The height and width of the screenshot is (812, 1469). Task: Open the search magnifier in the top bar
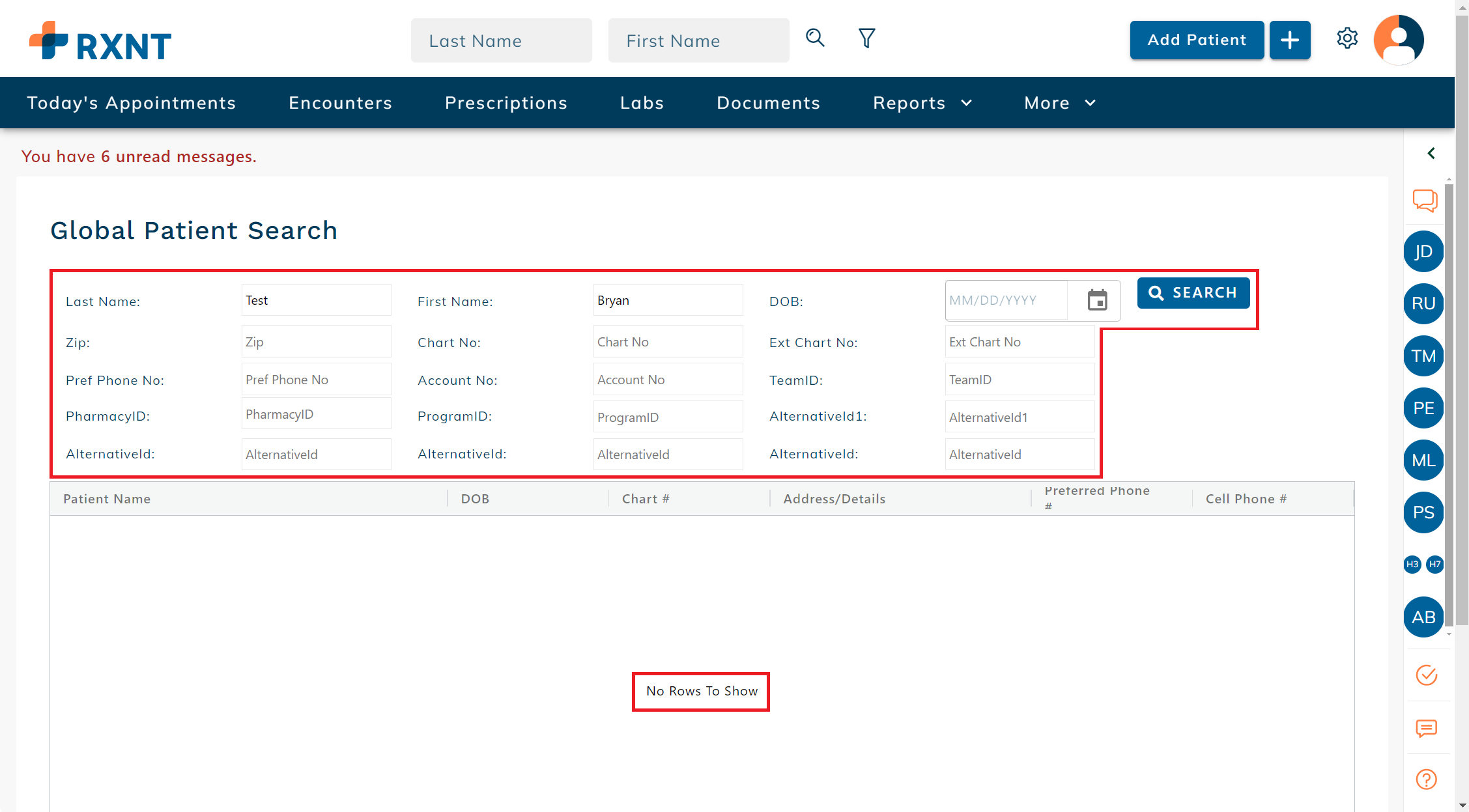pos(815,38)
